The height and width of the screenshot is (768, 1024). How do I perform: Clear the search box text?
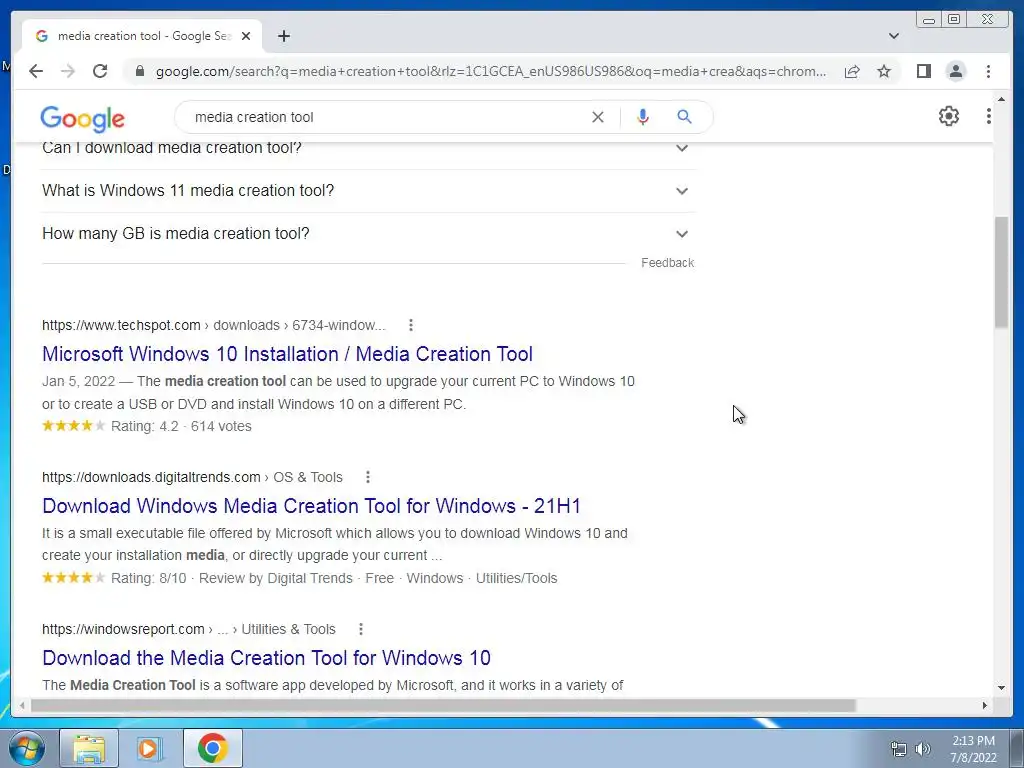click(x=598, y=117)
